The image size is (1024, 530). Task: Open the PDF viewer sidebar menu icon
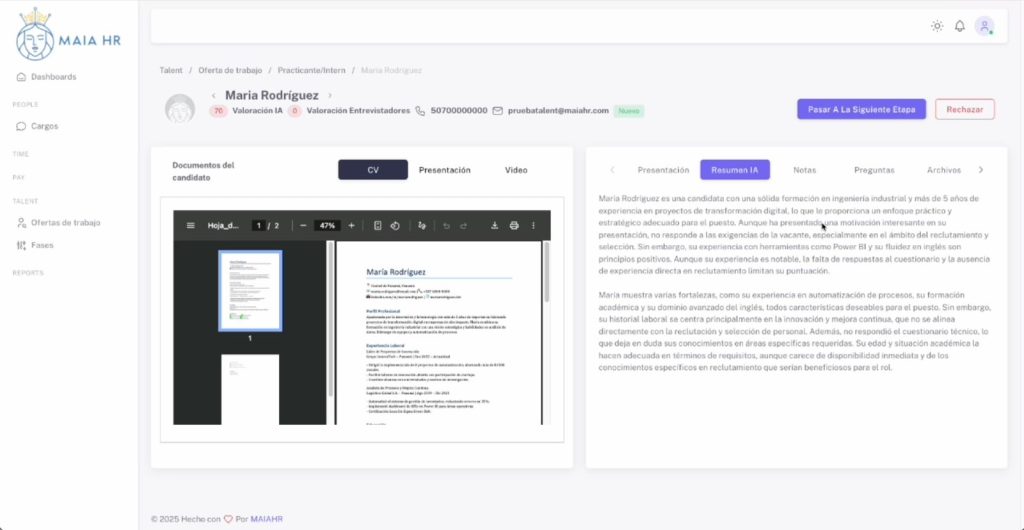point(191,225)
